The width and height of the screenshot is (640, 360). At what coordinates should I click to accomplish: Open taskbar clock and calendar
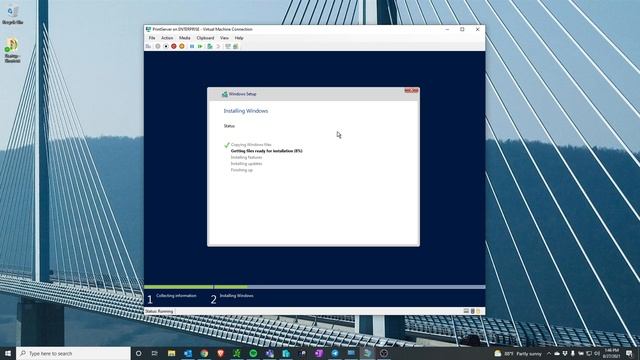[612, 353]
